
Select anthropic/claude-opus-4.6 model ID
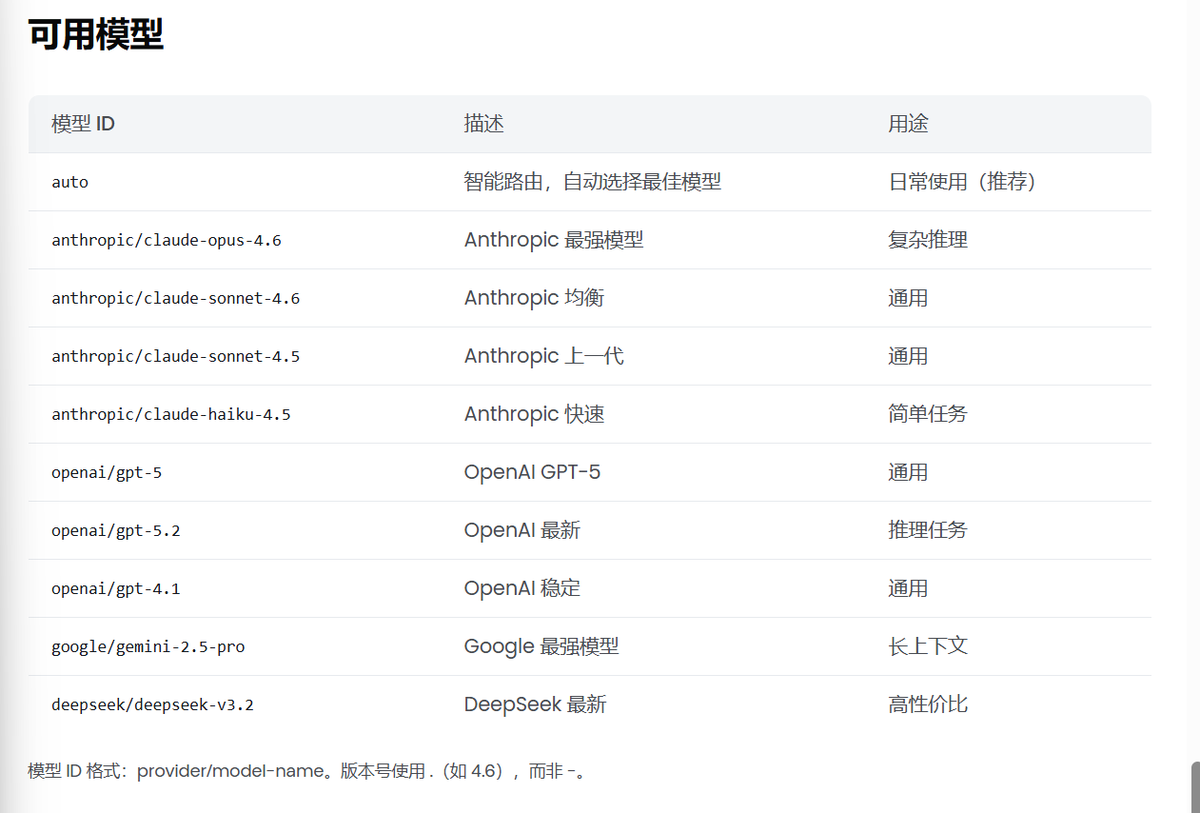tap(166, 240)
